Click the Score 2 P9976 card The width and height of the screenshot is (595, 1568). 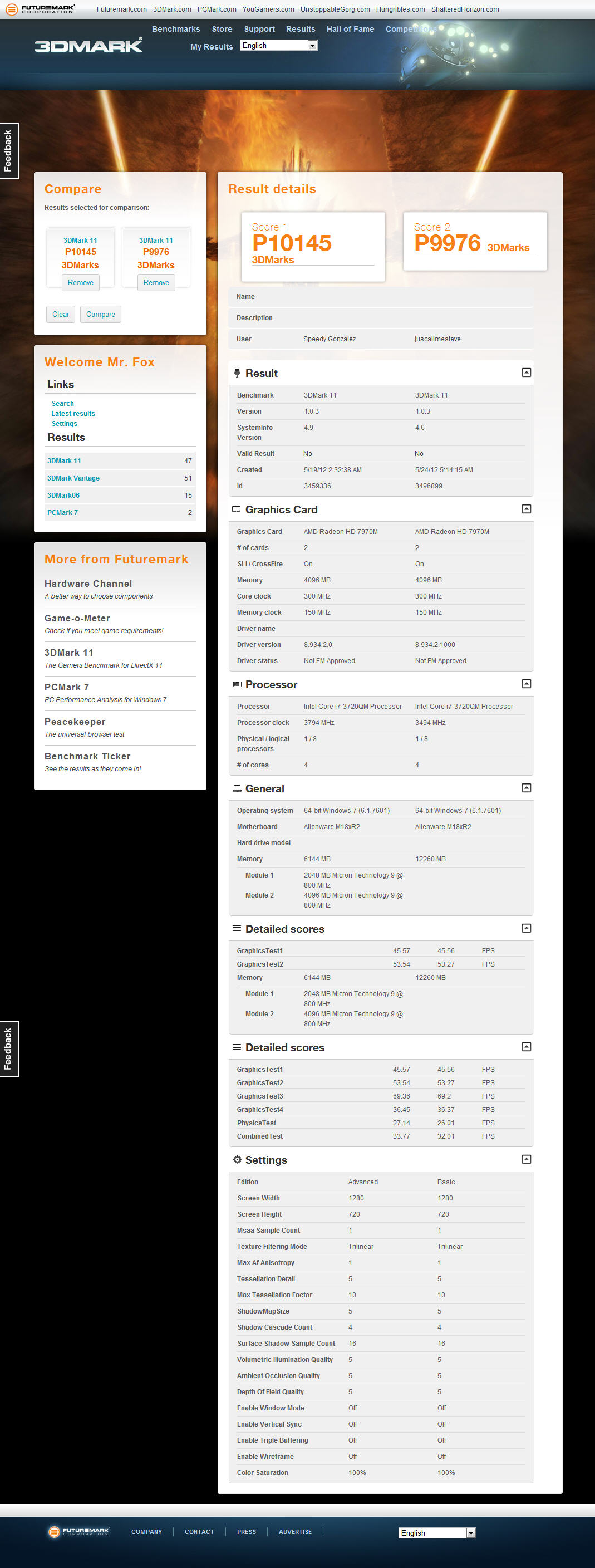475,241
